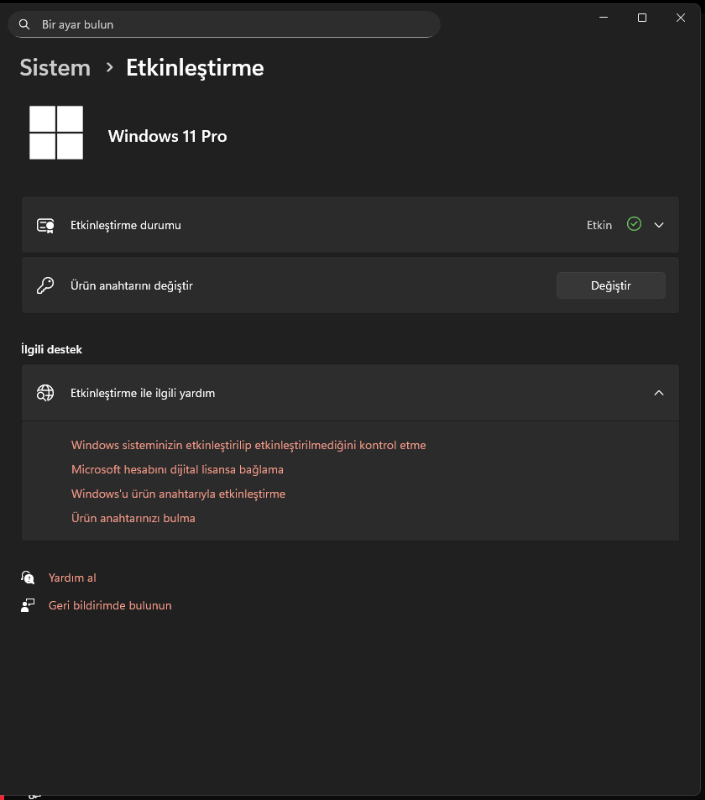Open link about checking Windows activation

click(x=248, y=445)
